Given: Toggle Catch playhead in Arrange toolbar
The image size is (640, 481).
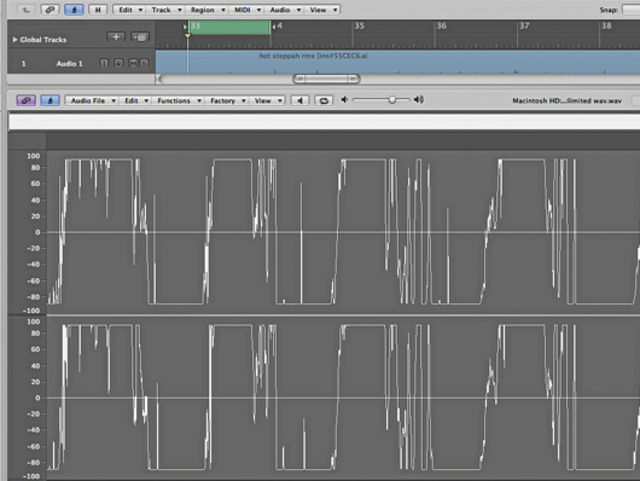Looking at the screenshot, I should [x=74, y=9].
